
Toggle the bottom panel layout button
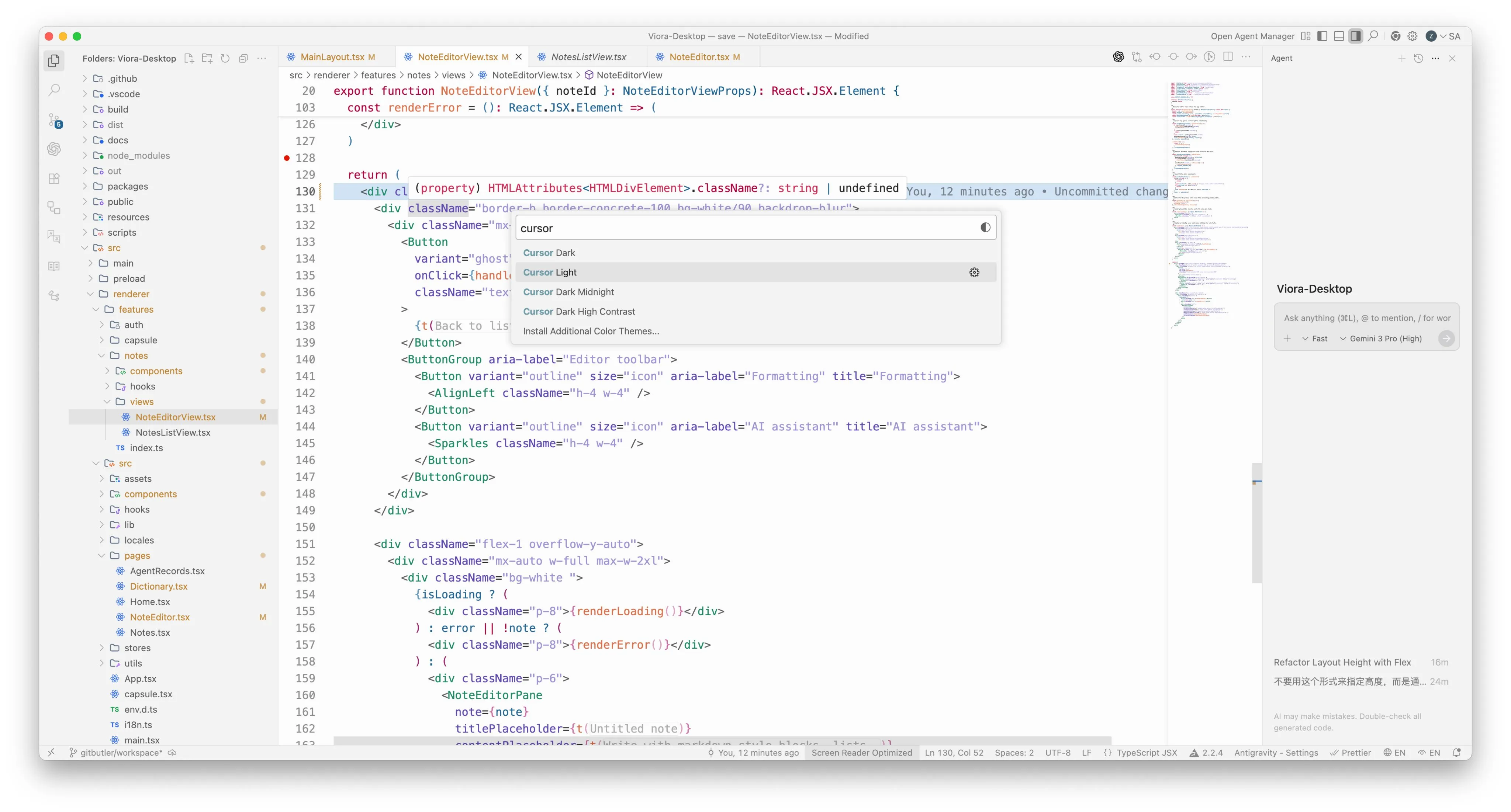[1339, 37]
